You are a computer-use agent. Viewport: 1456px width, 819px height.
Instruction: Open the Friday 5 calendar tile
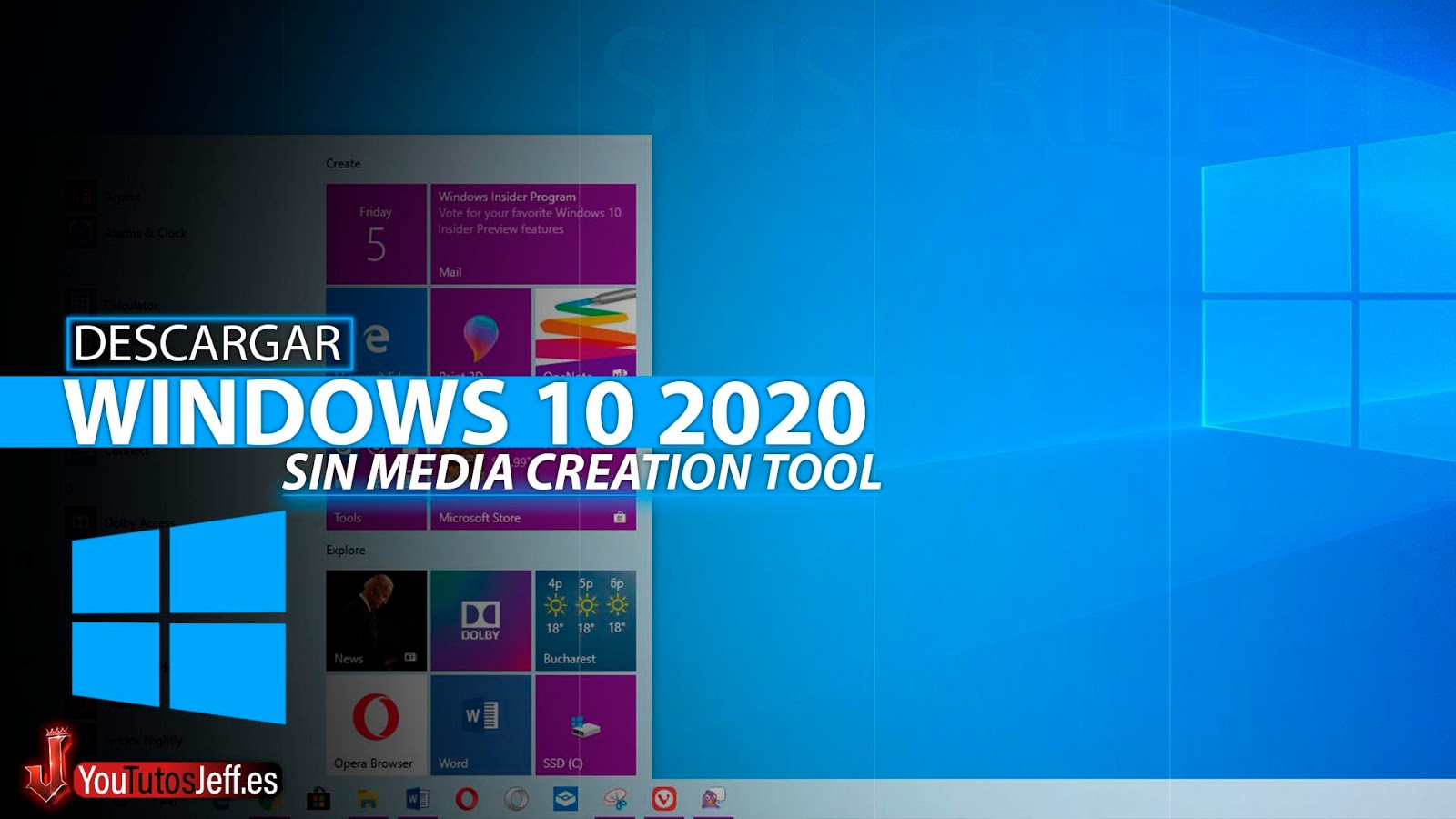(x=377, y=234)
